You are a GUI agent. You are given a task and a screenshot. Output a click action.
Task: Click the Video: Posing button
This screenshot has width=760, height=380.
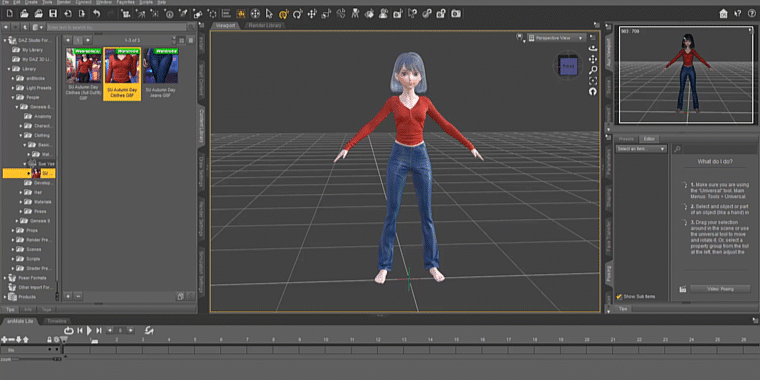click(719, 289)
